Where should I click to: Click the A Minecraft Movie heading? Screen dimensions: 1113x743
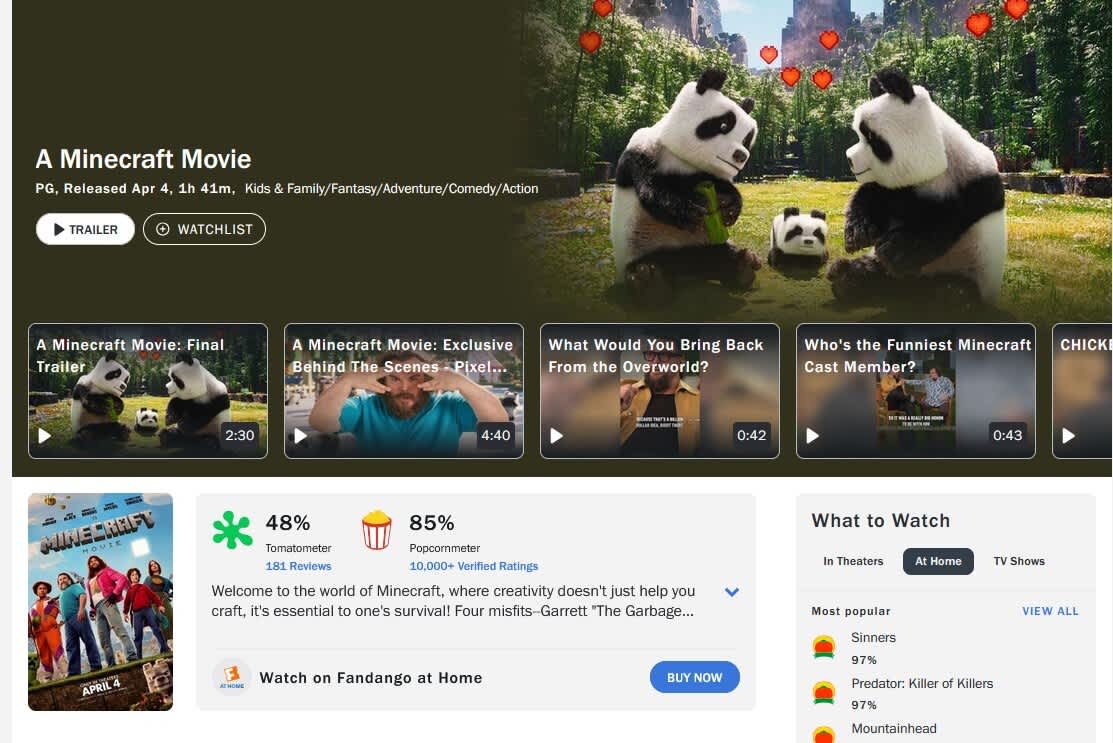pos(143,159)
